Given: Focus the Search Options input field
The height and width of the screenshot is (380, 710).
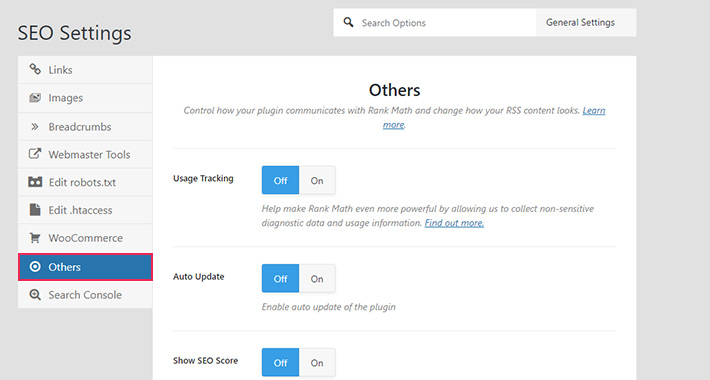Looking at the screenshot, I should point(446,23).
